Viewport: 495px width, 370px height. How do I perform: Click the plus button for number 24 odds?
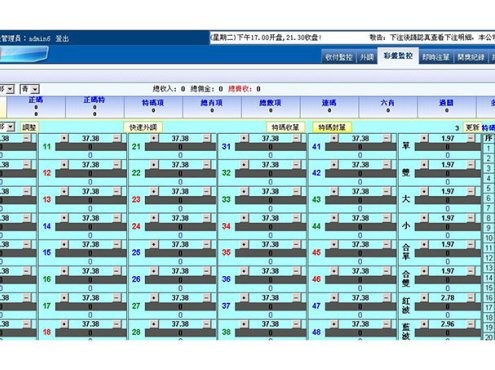point(154,218)
